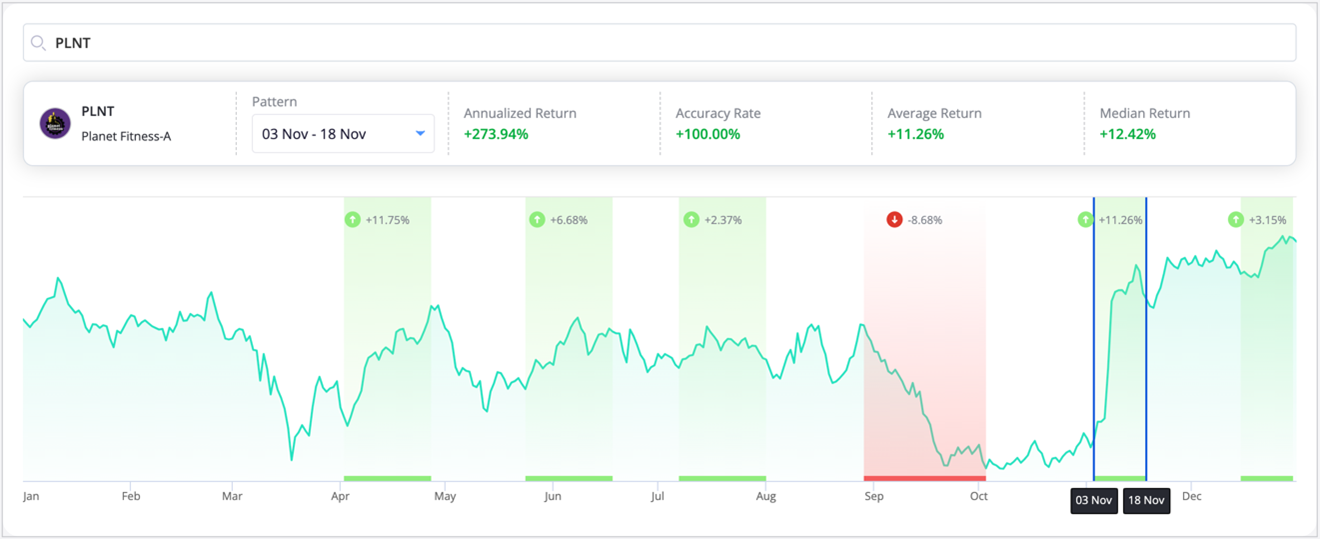Click the green bar under December pattern
Screen dimensions: 1320x539
tap(1267, 478)
